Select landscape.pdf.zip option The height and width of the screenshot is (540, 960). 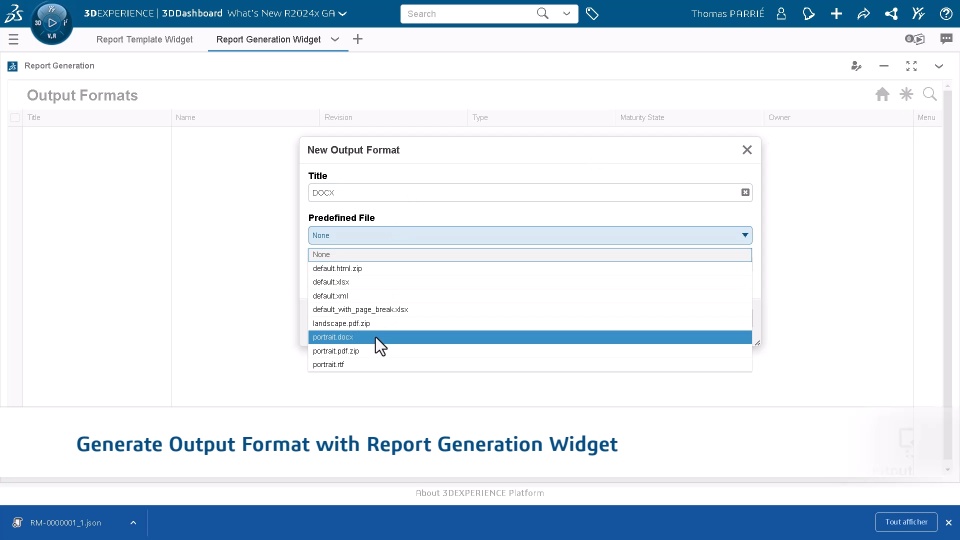point(530,323)
